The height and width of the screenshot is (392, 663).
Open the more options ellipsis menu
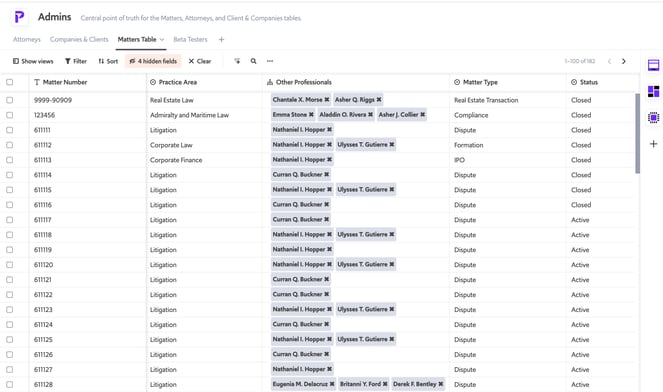pyautogui.click(x=270, y=61)
